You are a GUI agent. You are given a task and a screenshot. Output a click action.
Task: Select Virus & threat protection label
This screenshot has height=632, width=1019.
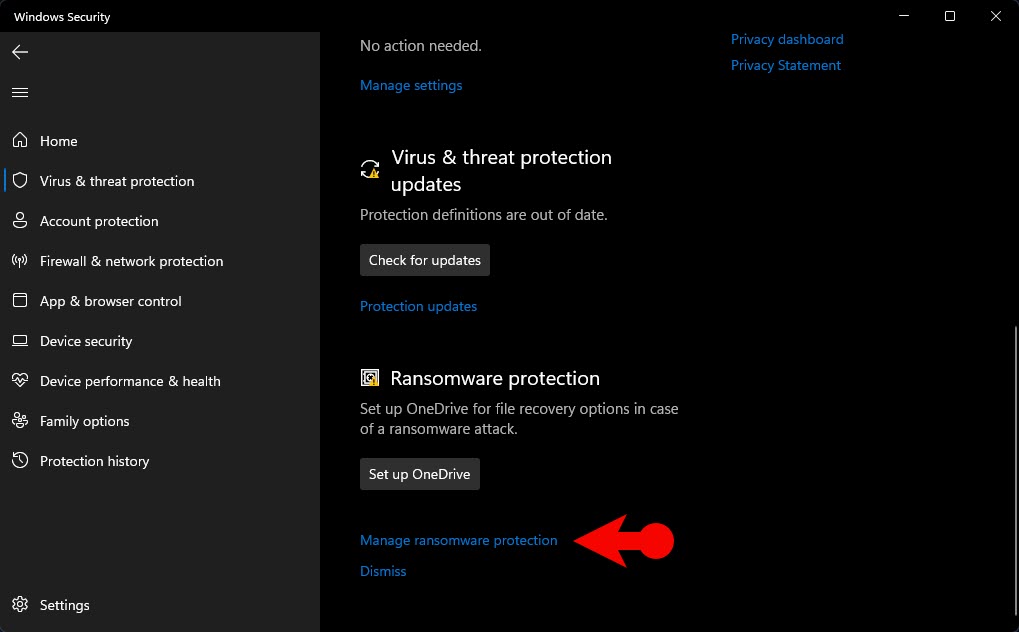117,181
